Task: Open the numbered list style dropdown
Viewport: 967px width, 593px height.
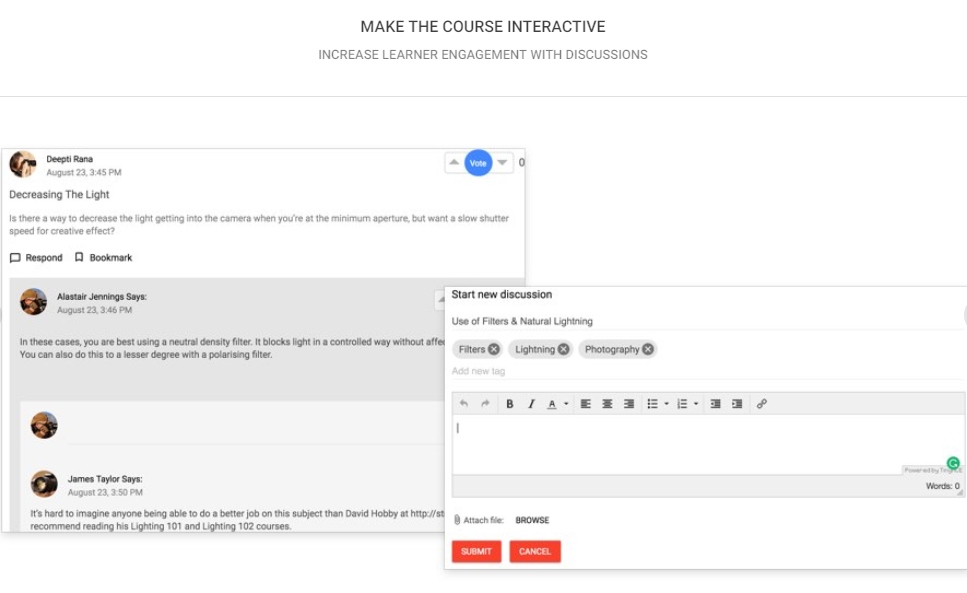Action: (x=696, y=404)
